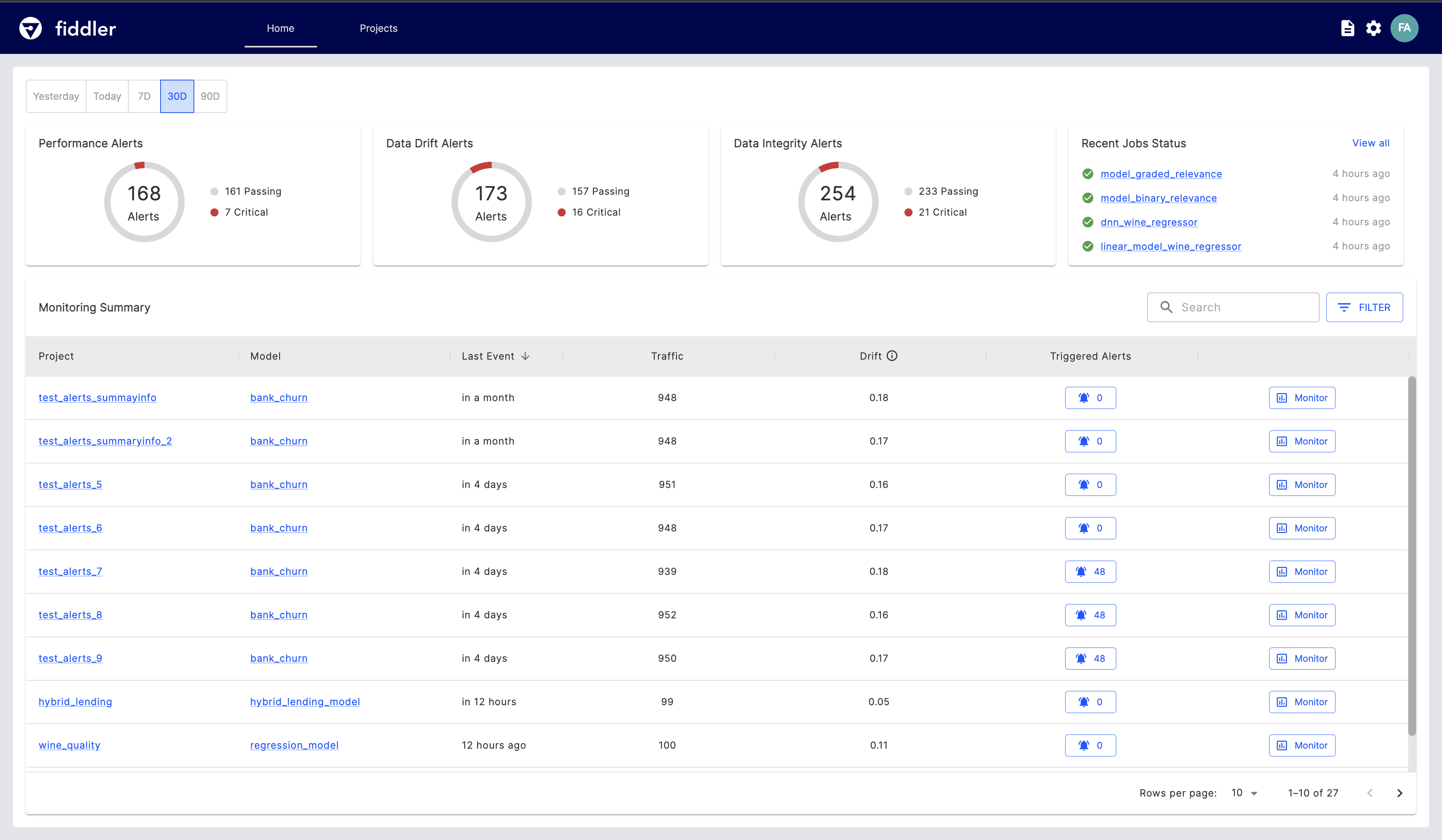The image size is (1442, 840).
Task: Click the Fiddler logo icon
Action: (30, 28)
